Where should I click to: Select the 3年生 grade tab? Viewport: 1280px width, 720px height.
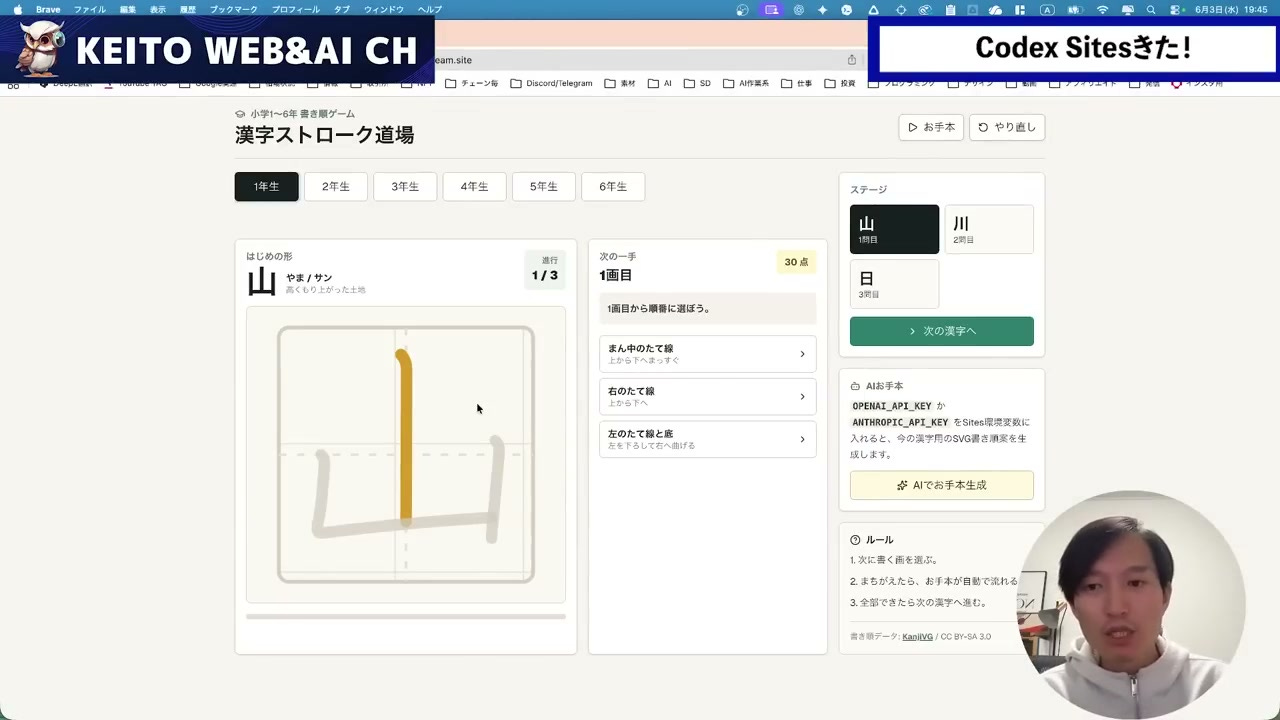click(405, 187)
